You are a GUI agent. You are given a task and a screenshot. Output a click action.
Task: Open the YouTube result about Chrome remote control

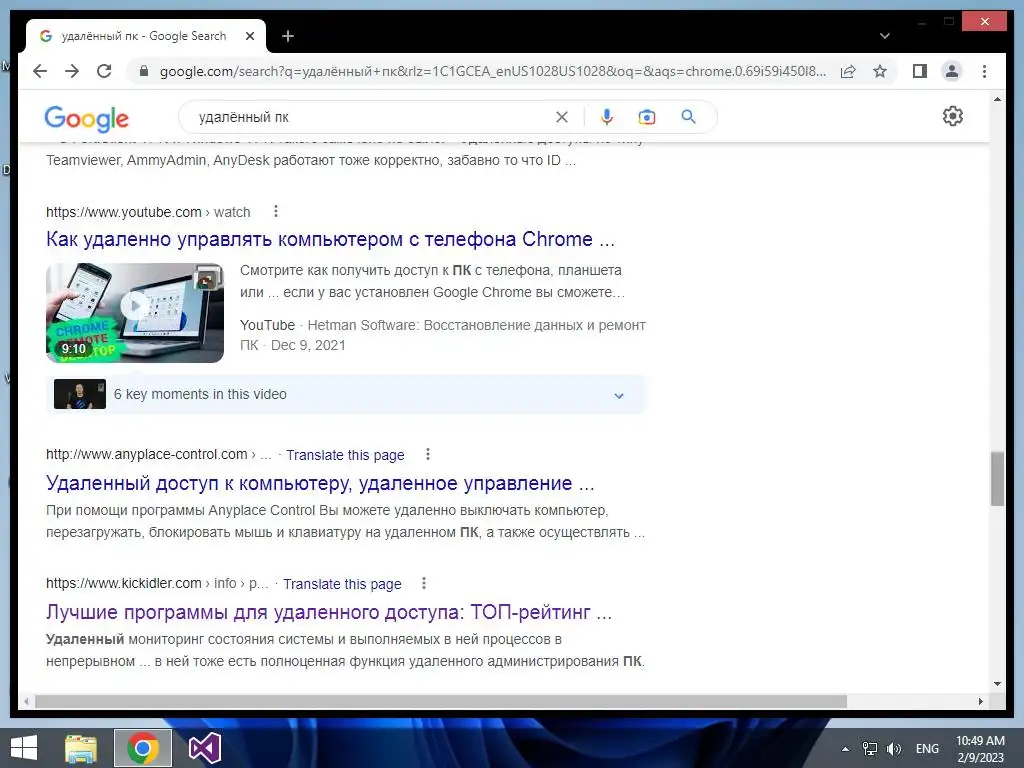[x=330, y=239]
